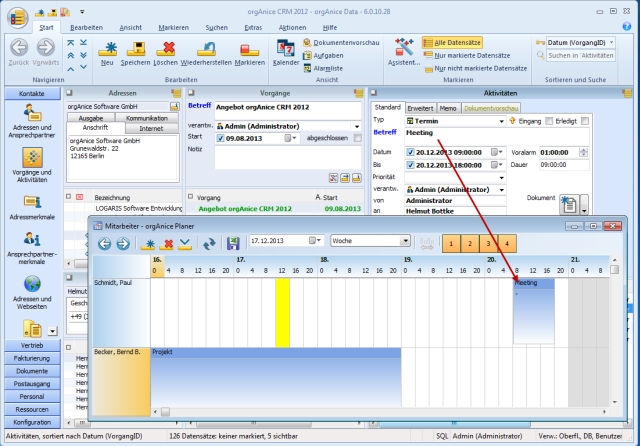Open the Bis date picker dropdown
This screenshot has width=640, height=446.
click(497, 165)
